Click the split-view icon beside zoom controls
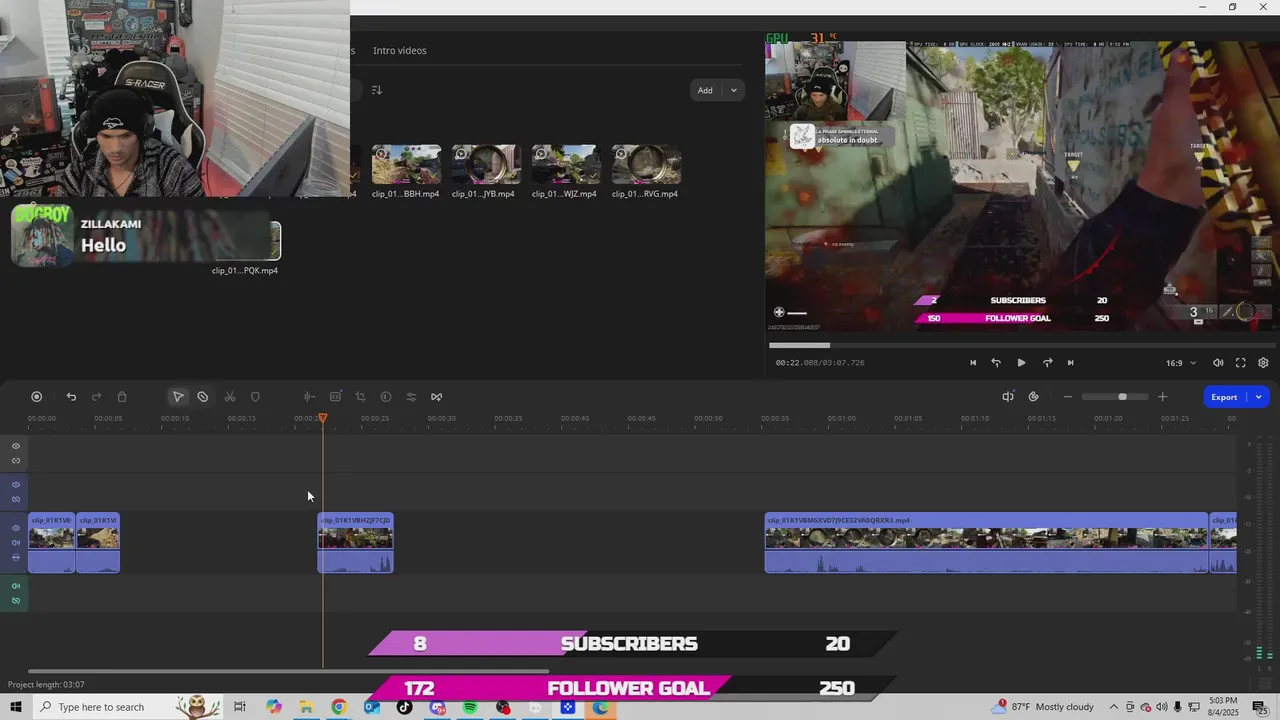This screenshot has width=1280, height=720. 1008,397
